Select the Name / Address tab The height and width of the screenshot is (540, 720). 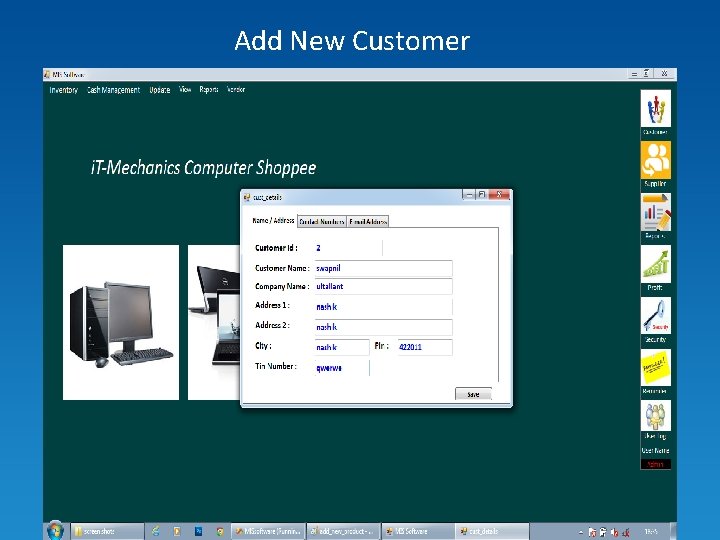coord(273,221)
